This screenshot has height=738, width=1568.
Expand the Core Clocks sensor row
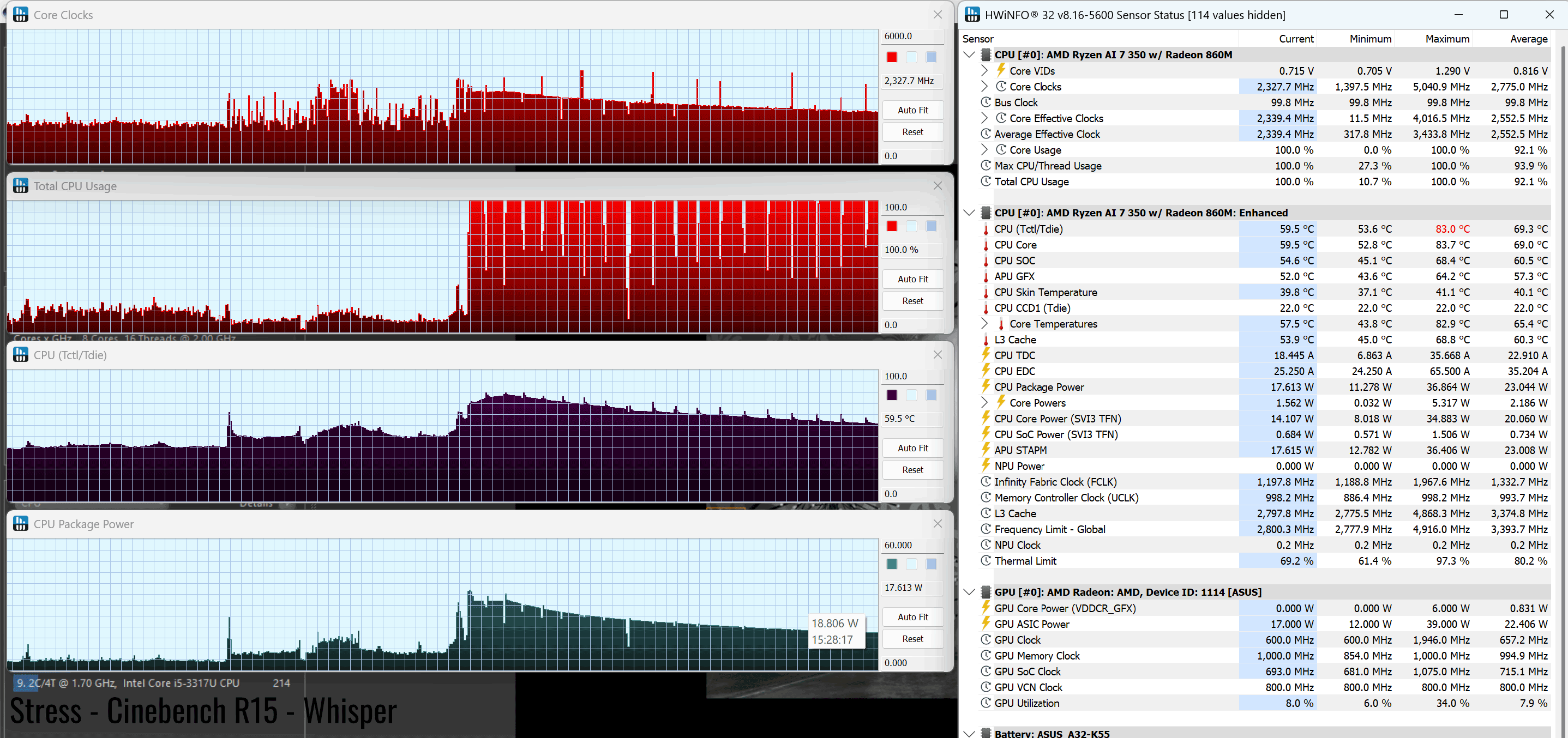coord(984,87)
